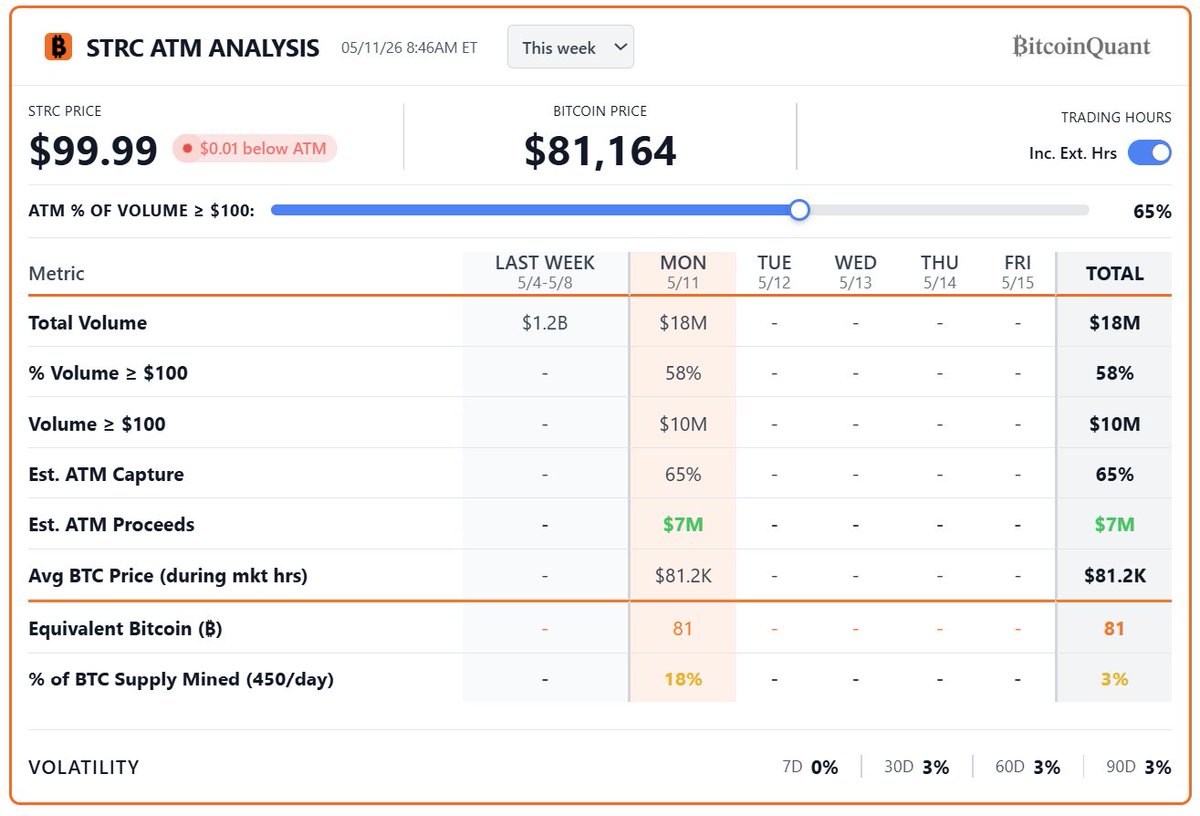The image size is (1200, 816).
Task: Click the Est. ATM Capture row label
Action: pos(106,474)
